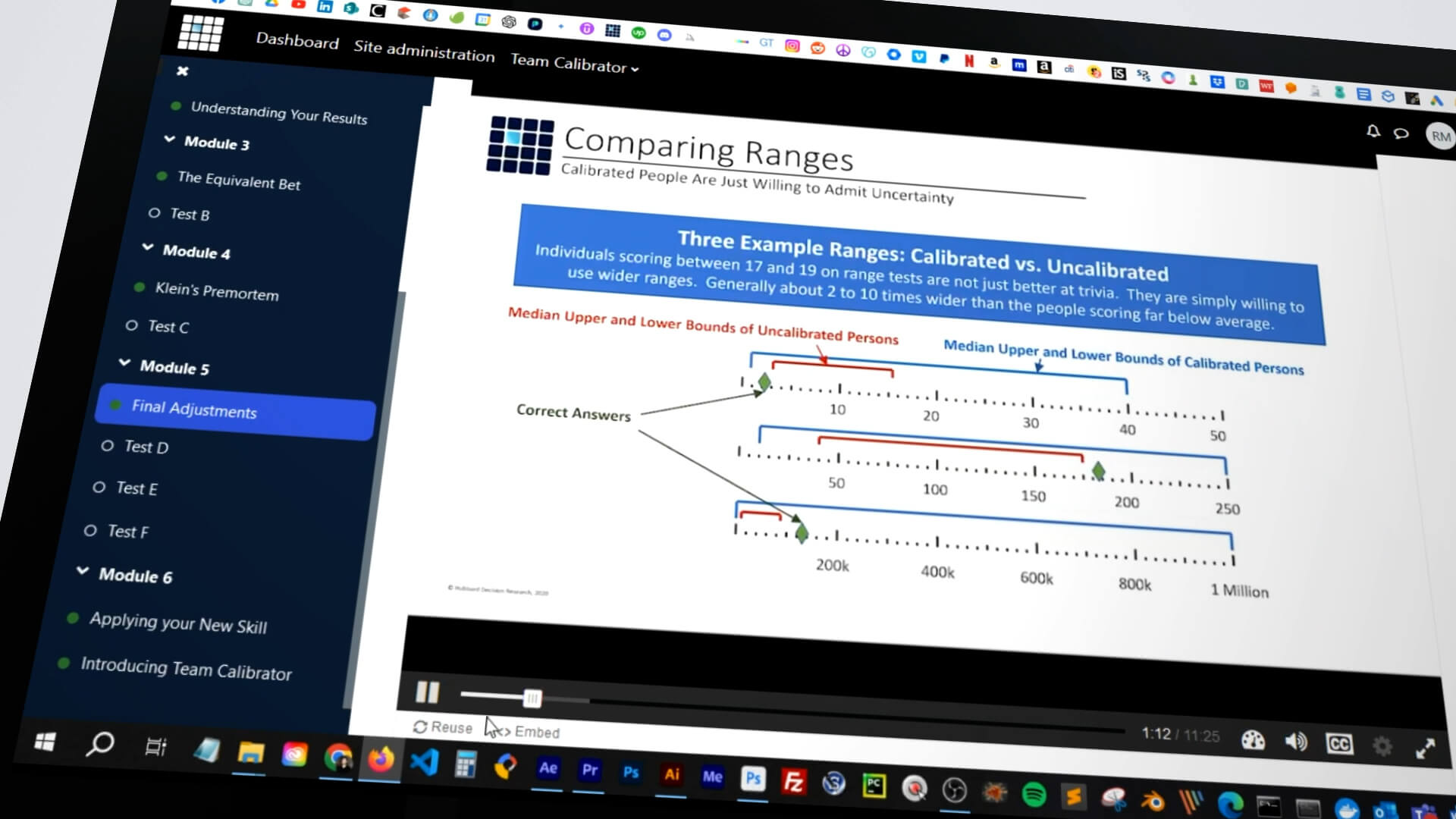Viewport: 1456px width, 819px height.
Task: Open Test E in sidebar
Action: pyautogui.click(x=136, y=489)
